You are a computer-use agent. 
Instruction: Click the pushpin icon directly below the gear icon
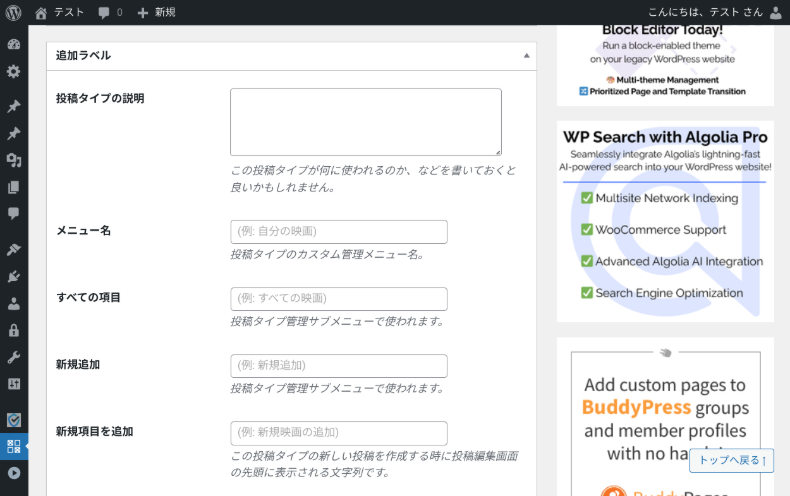pos(14,106)
